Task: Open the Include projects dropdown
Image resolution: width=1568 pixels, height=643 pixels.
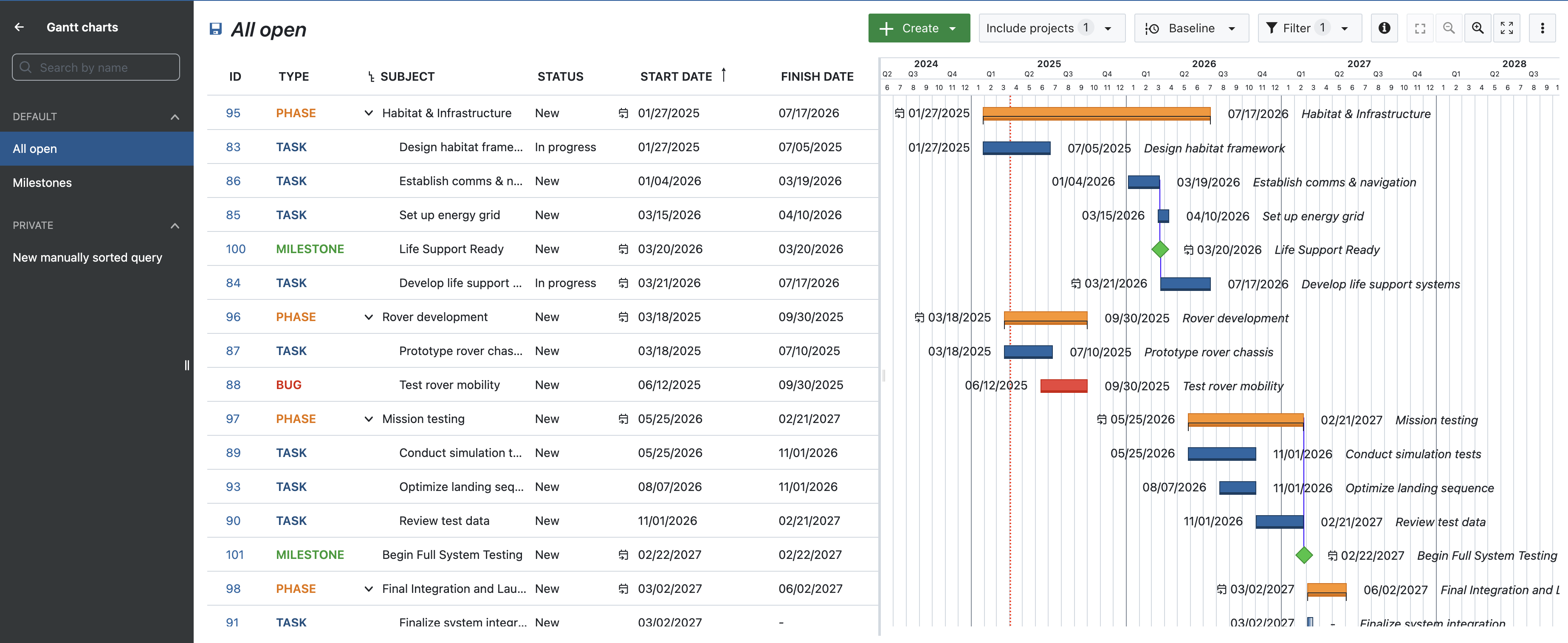Action: point(1051,28)
